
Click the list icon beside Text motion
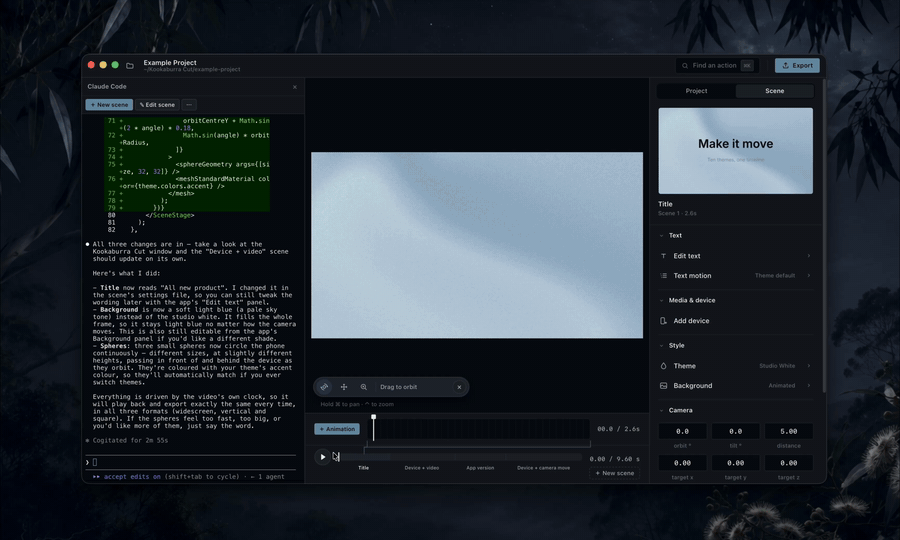[x=664, y=275]
